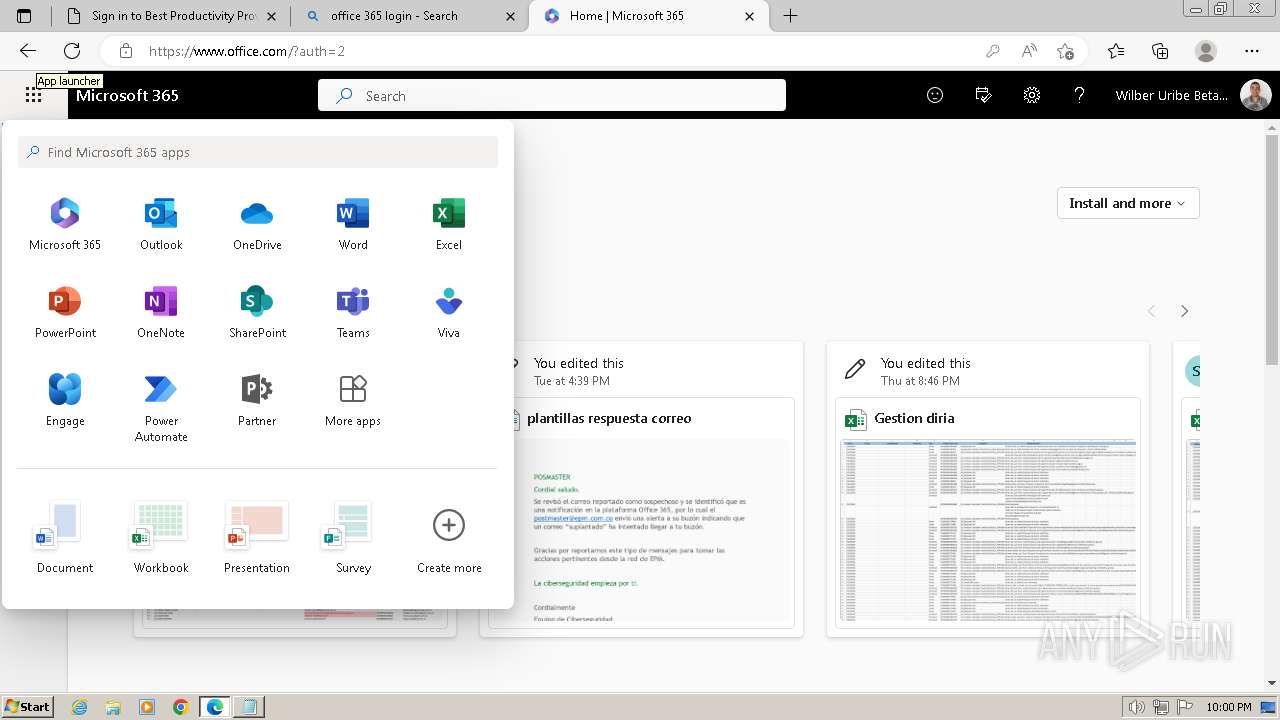Open Viva from the app launcher

[449, 313]
